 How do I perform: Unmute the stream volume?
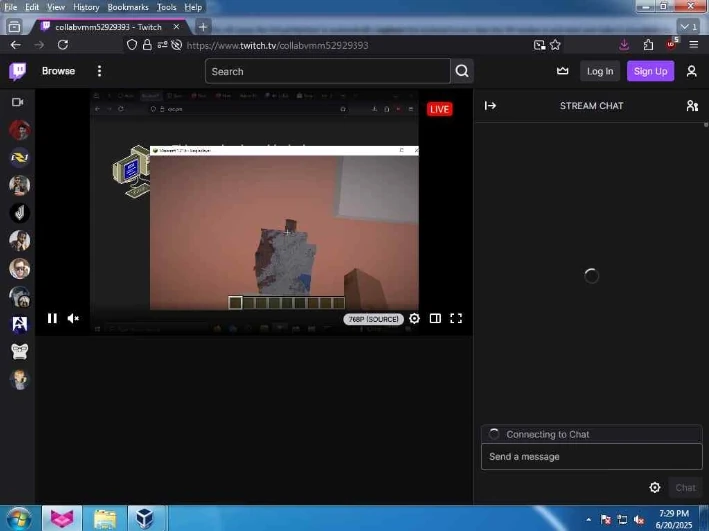coord(73,318)
